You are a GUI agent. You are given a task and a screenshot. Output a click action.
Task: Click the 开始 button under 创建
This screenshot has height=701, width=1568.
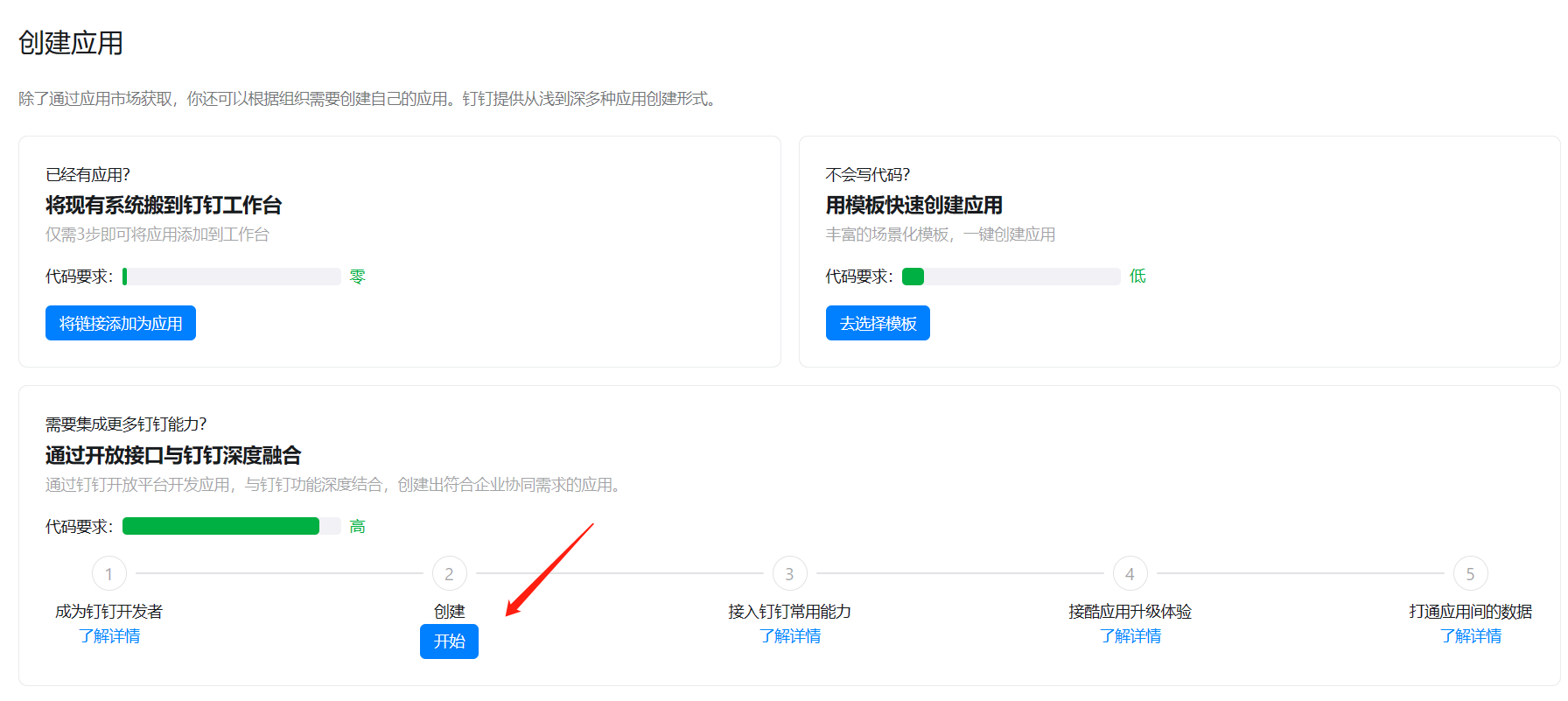point(449,641)
